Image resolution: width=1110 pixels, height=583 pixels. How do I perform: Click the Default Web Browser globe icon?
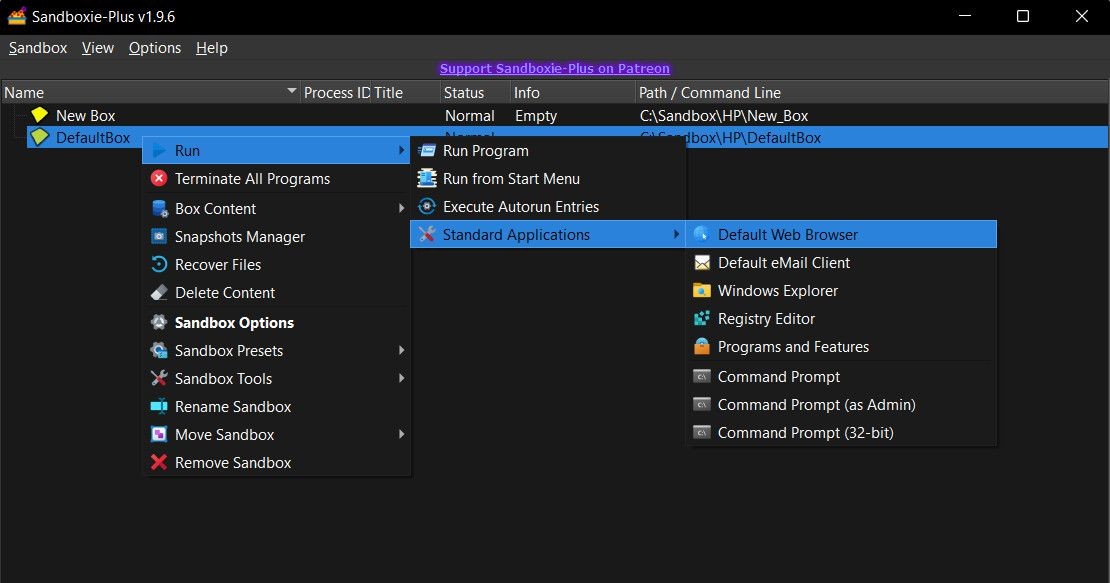coord(702,234)
